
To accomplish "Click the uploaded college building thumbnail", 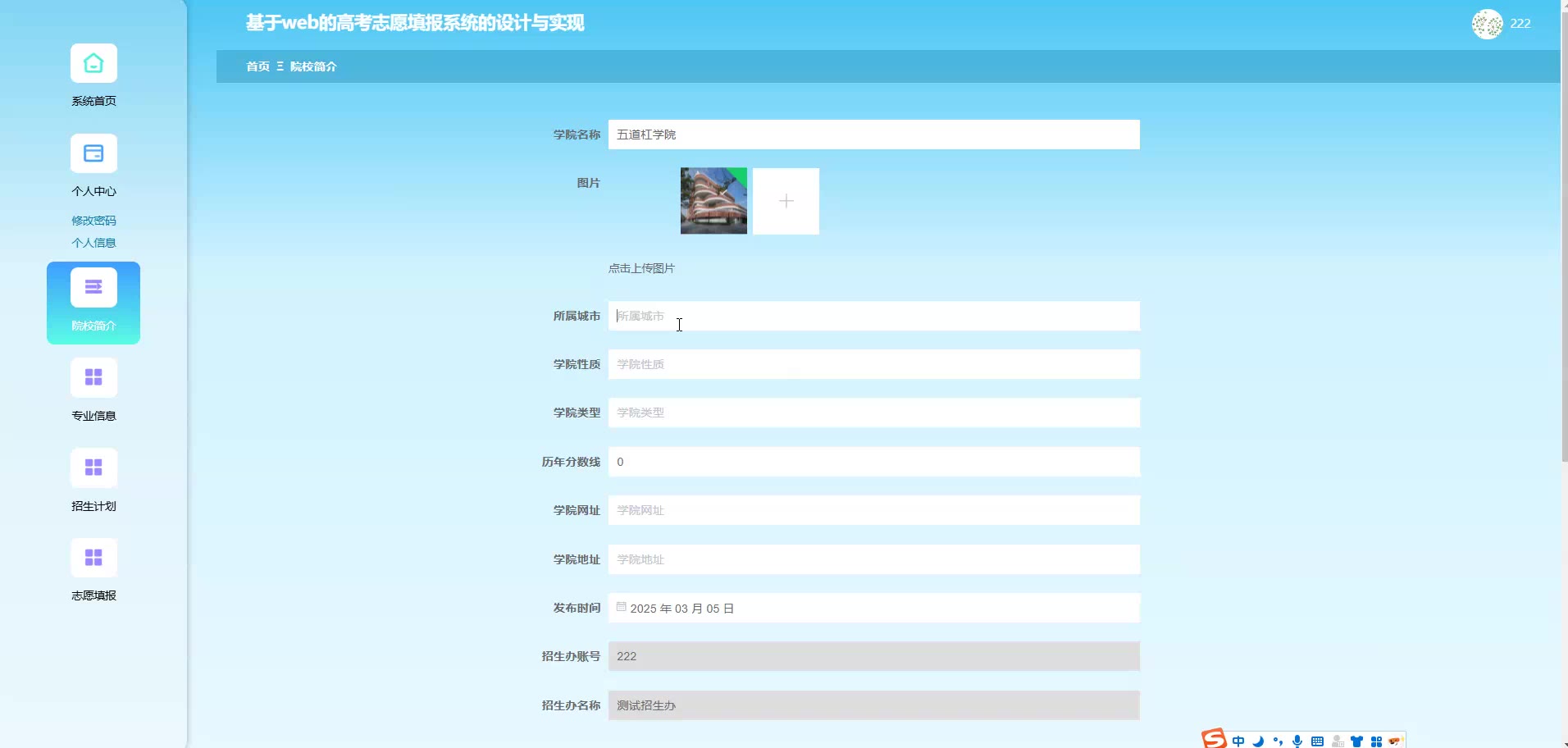I will 713,201.
